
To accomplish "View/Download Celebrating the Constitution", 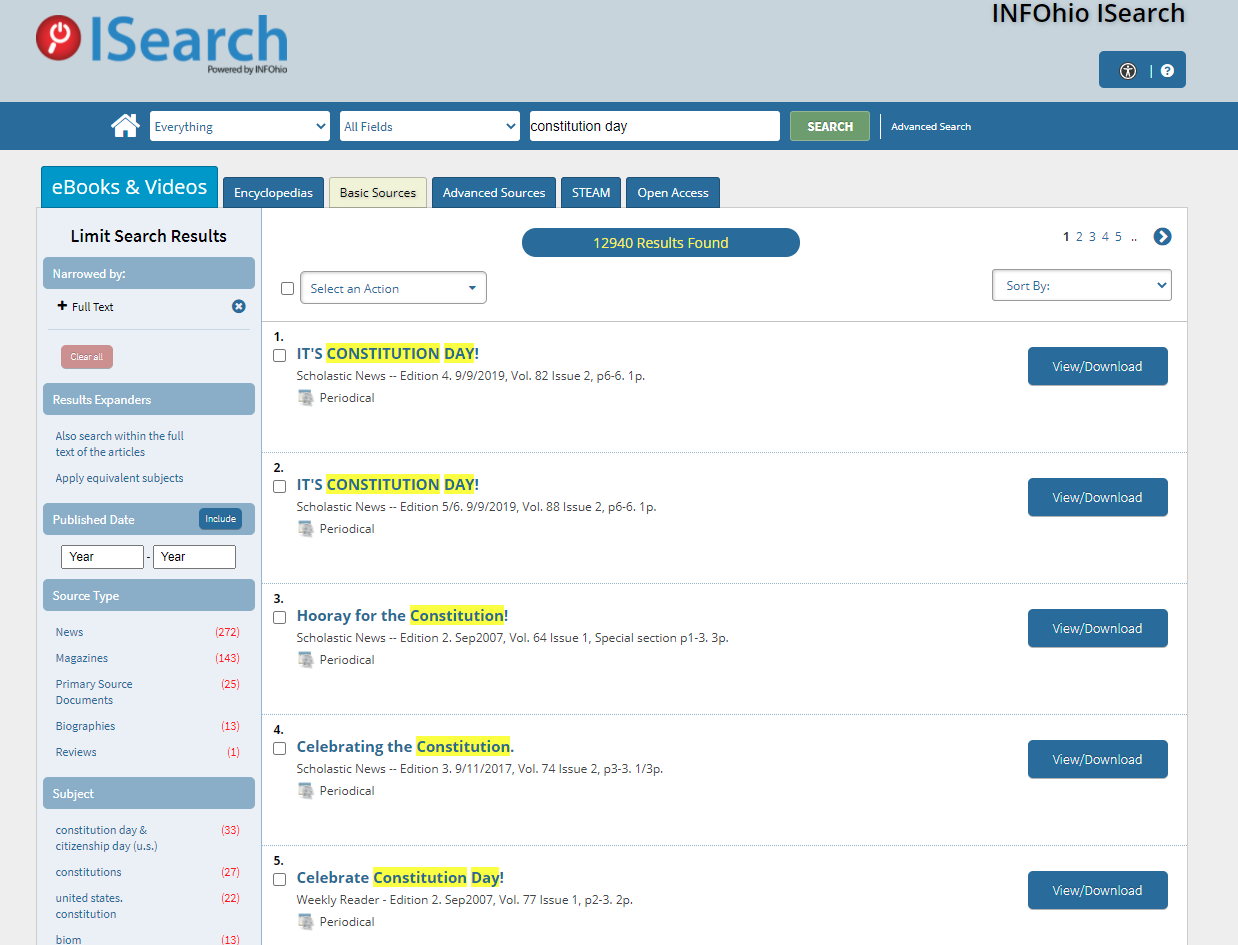I will tap(1098, 759).
